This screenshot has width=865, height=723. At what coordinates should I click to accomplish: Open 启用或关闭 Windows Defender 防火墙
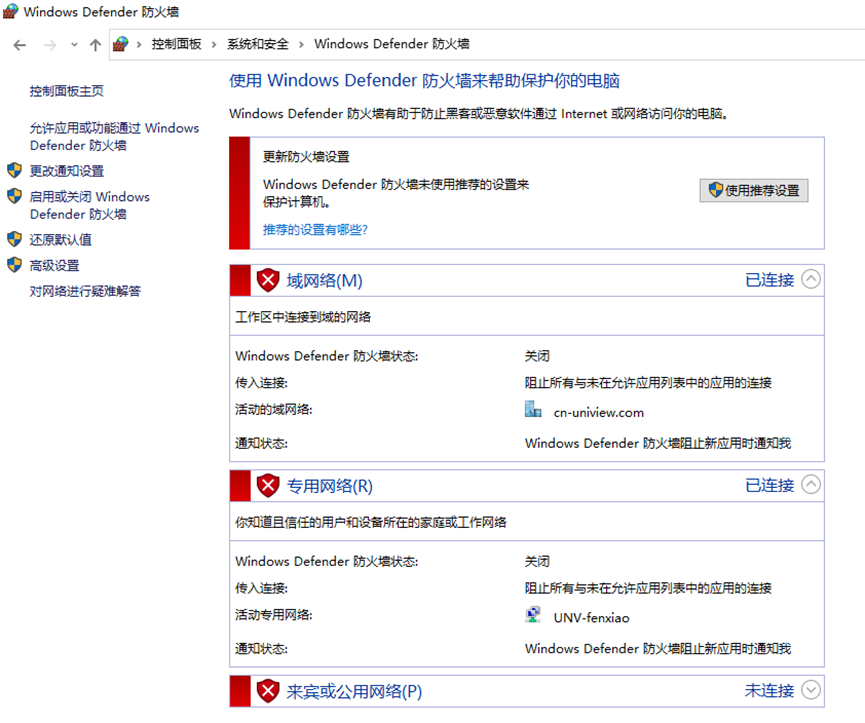coord(89,205)
